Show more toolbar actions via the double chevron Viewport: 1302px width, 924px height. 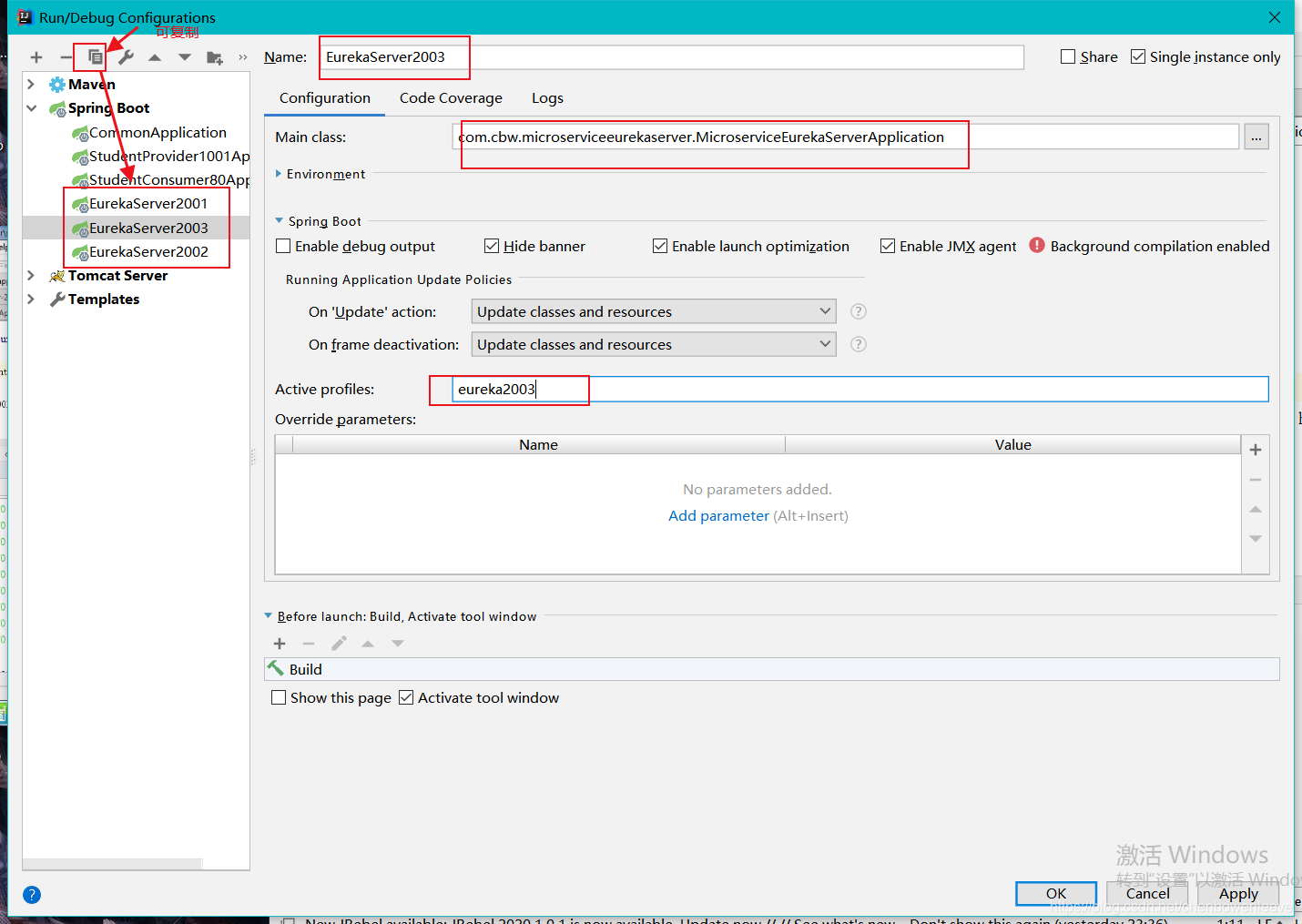(243, 57)
